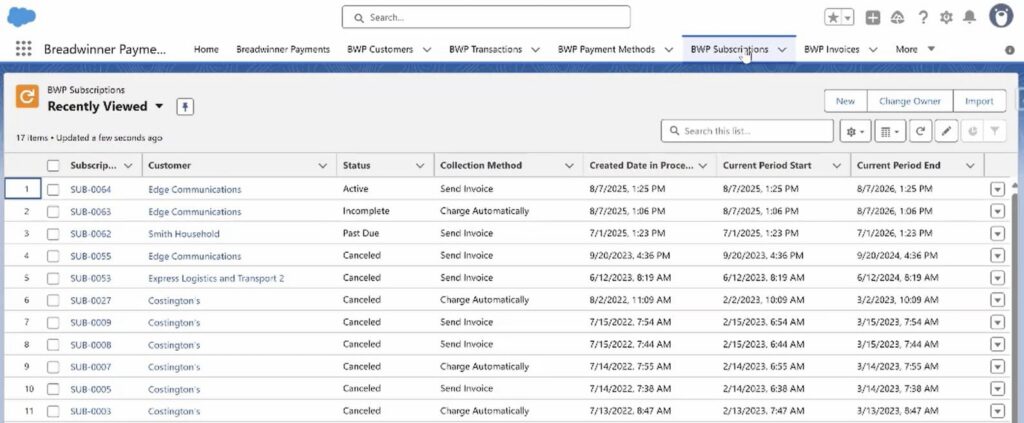Click the Favorites star icon
The image size is (1024, 423).
[x=833, y=17]
